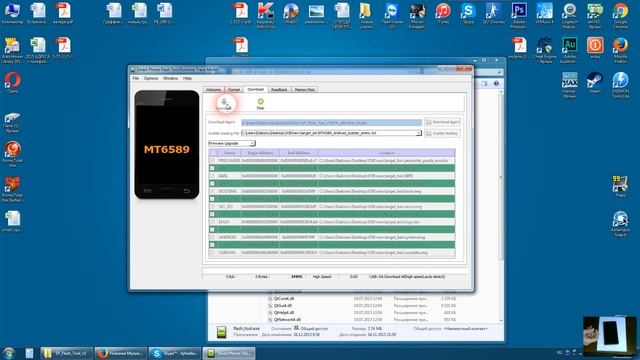The height and width of the screenshot is (360, 640).
Task: Click the flash_tool.exe icon in Explorer details pane
Action: click(x=222, y=332)
